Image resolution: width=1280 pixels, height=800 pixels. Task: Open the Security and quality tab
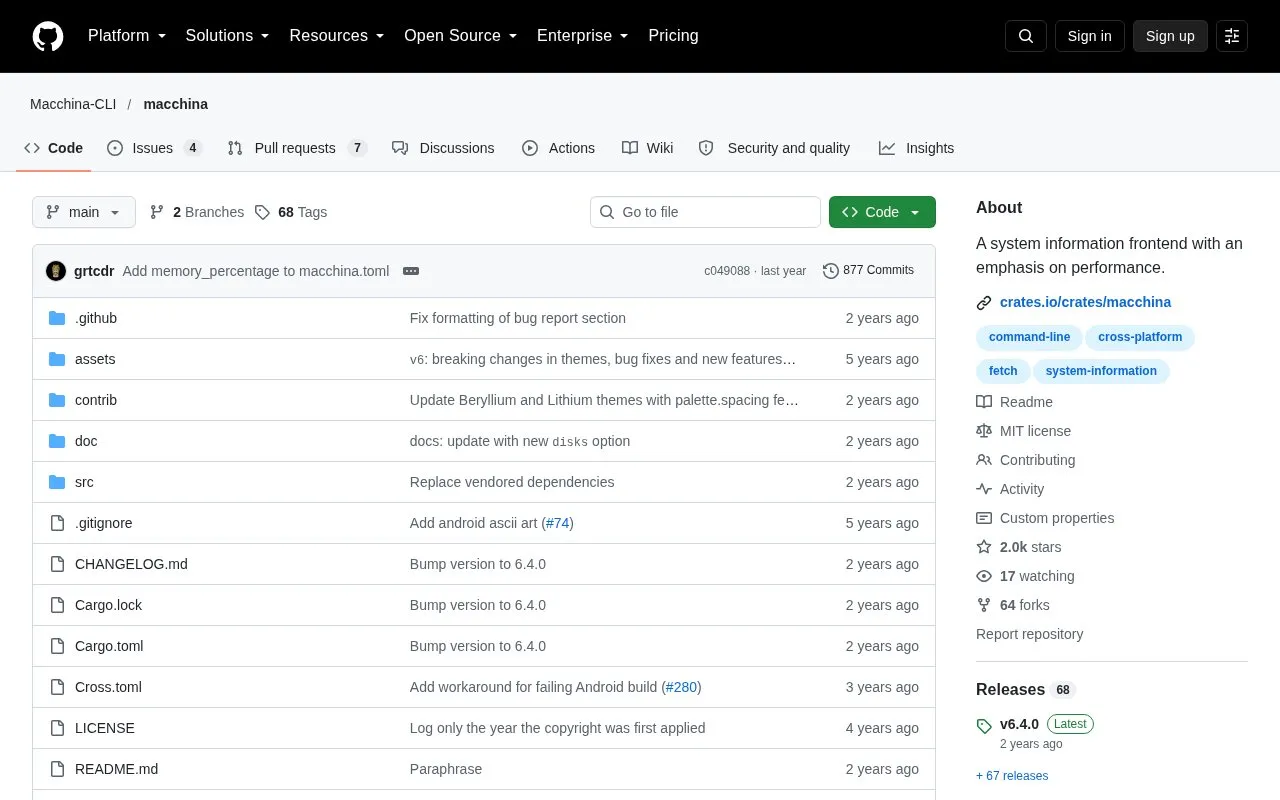pos(774,148)
